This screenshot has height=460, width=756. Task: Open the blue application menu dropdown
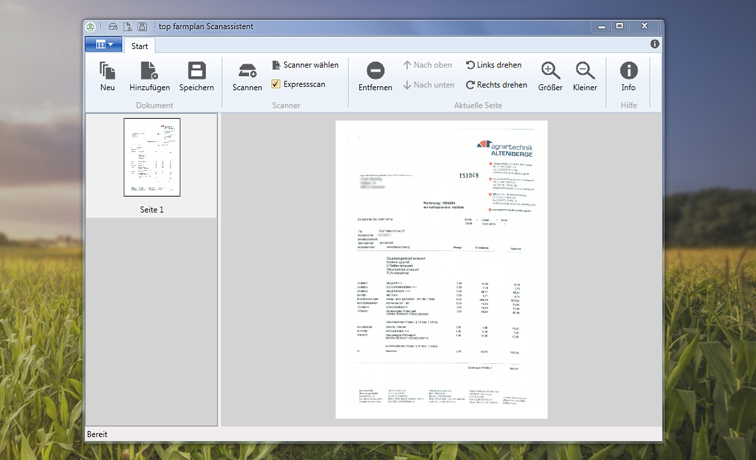pyautogui.click(x=104, y=45)
